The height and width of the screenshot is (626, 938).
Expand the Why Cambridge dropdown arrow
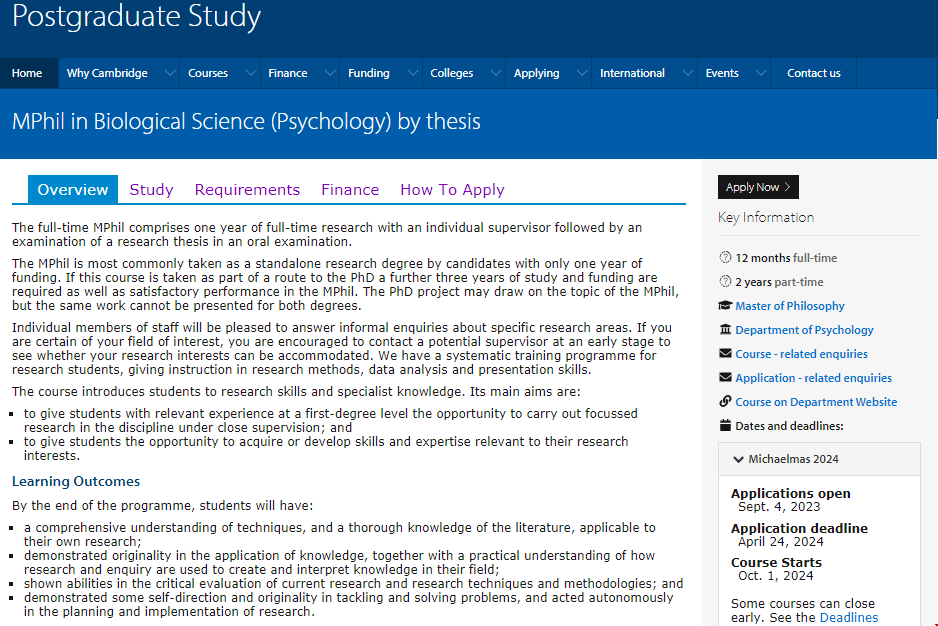point(169,73)
